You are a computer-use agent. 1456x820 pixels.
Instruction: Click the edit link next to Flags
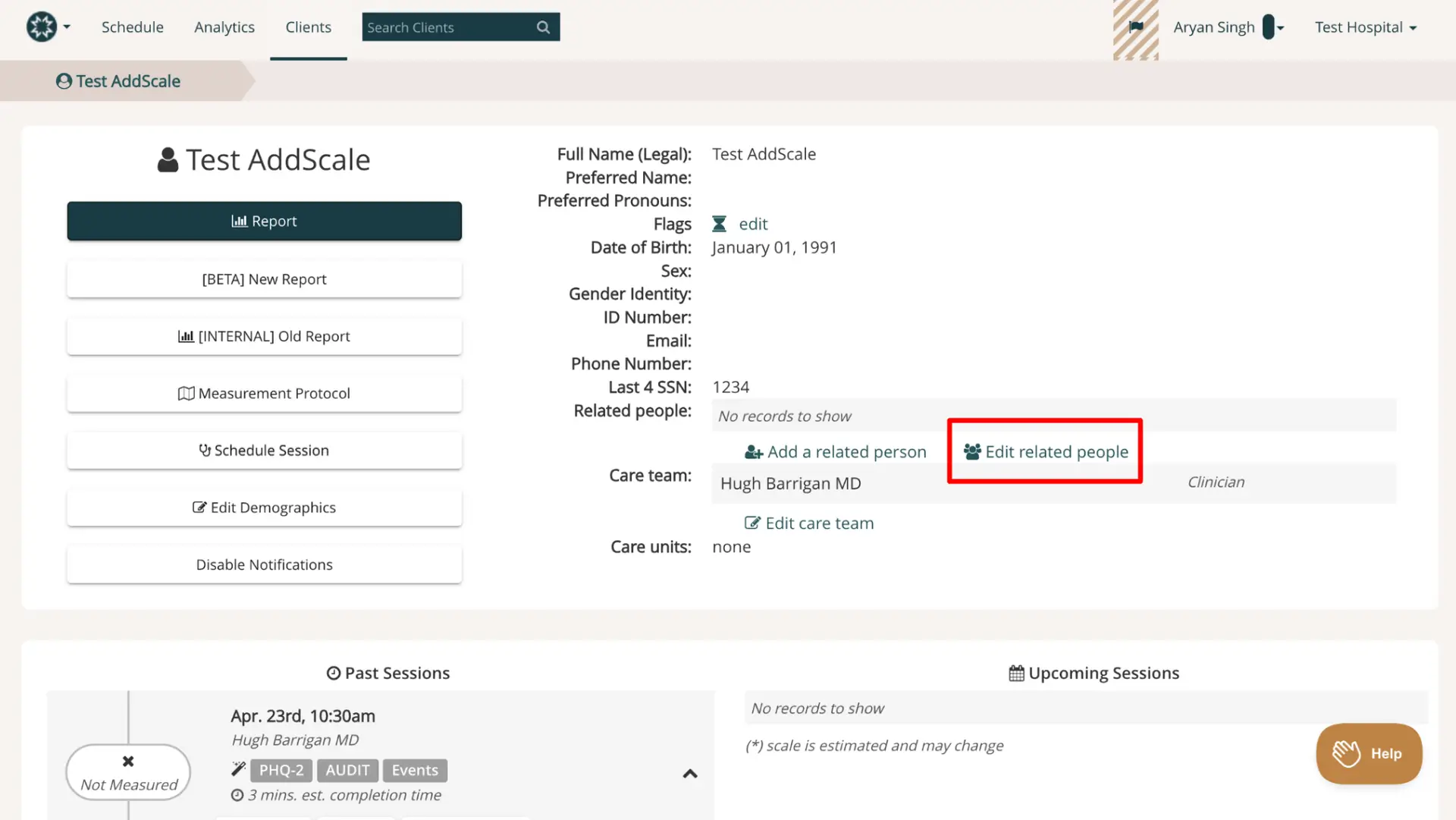coord(753,224)
